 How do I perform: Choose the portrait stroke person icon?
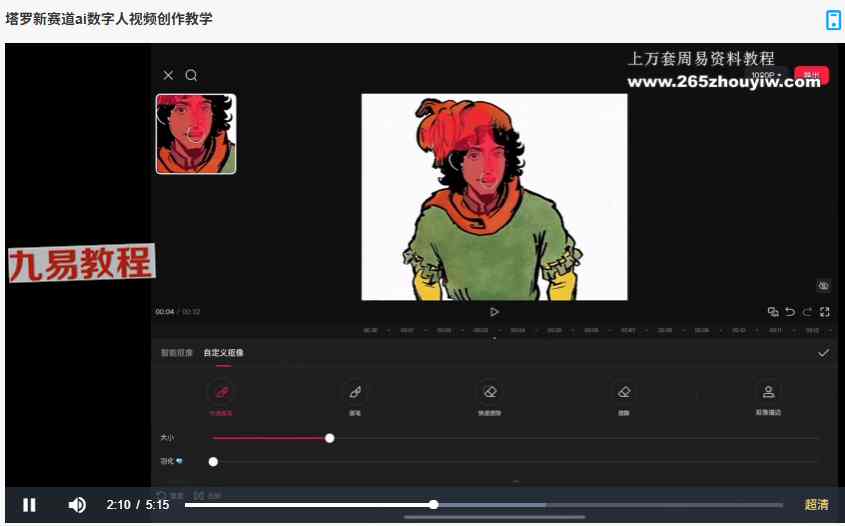tap(768, 392)
